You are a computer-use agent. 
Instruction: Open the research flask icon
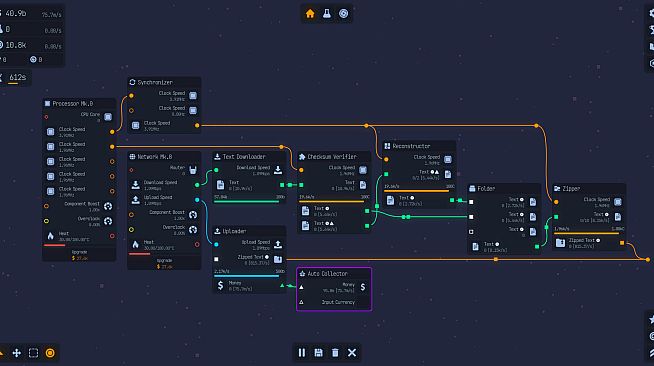(x=327, y=14)
